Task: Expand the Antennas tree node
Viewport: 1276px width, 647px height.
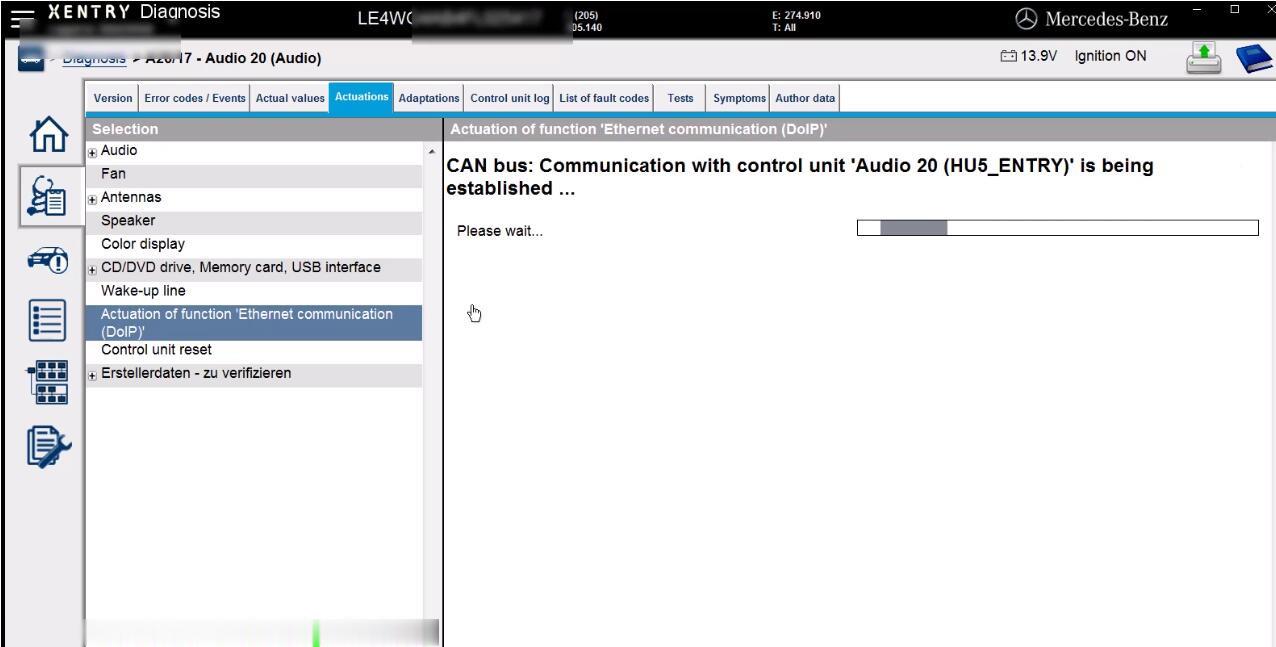Action: (94, 198)
